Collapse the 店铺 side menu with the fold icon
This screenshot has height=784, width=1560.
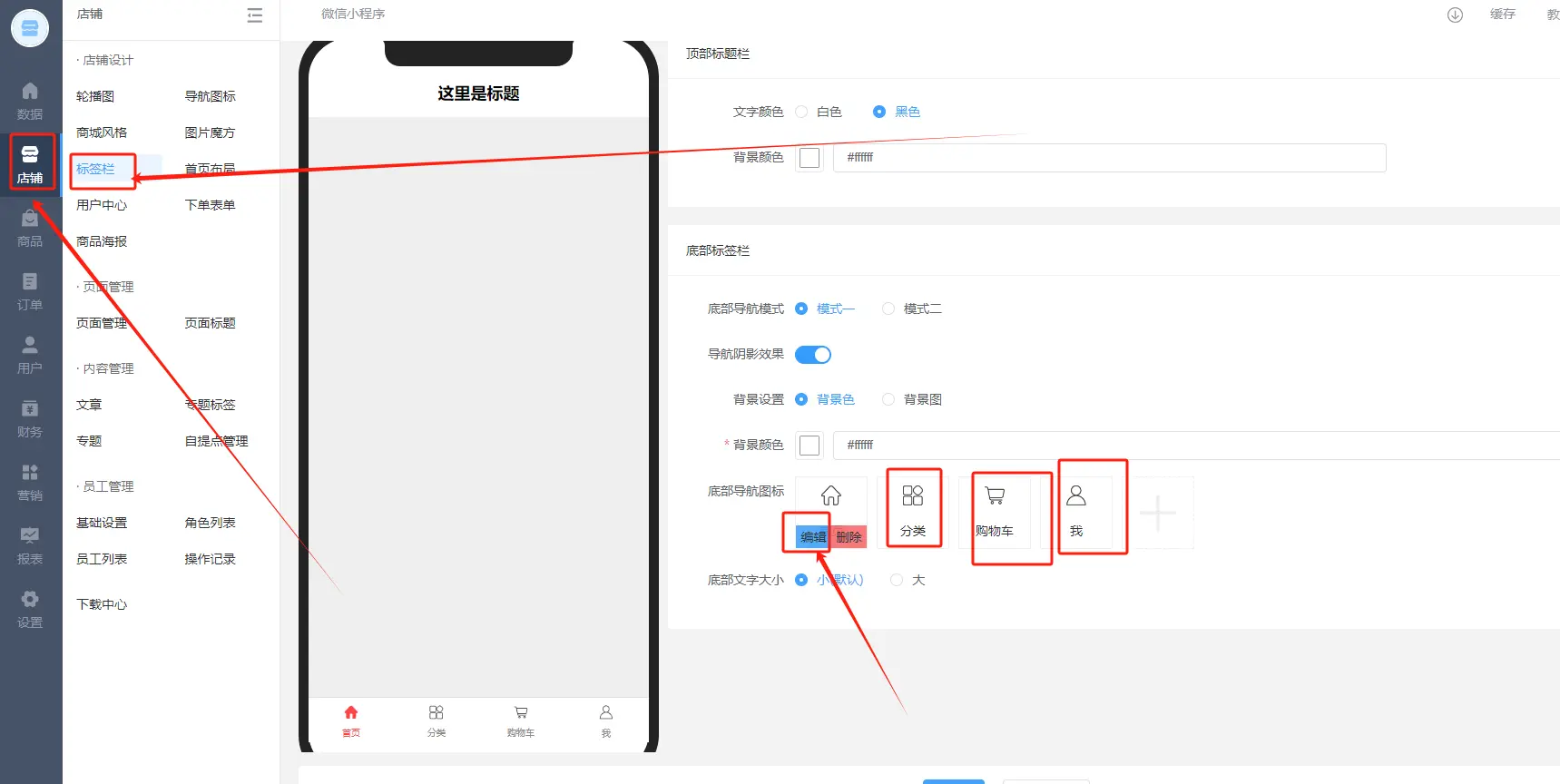tap(255, 15)
